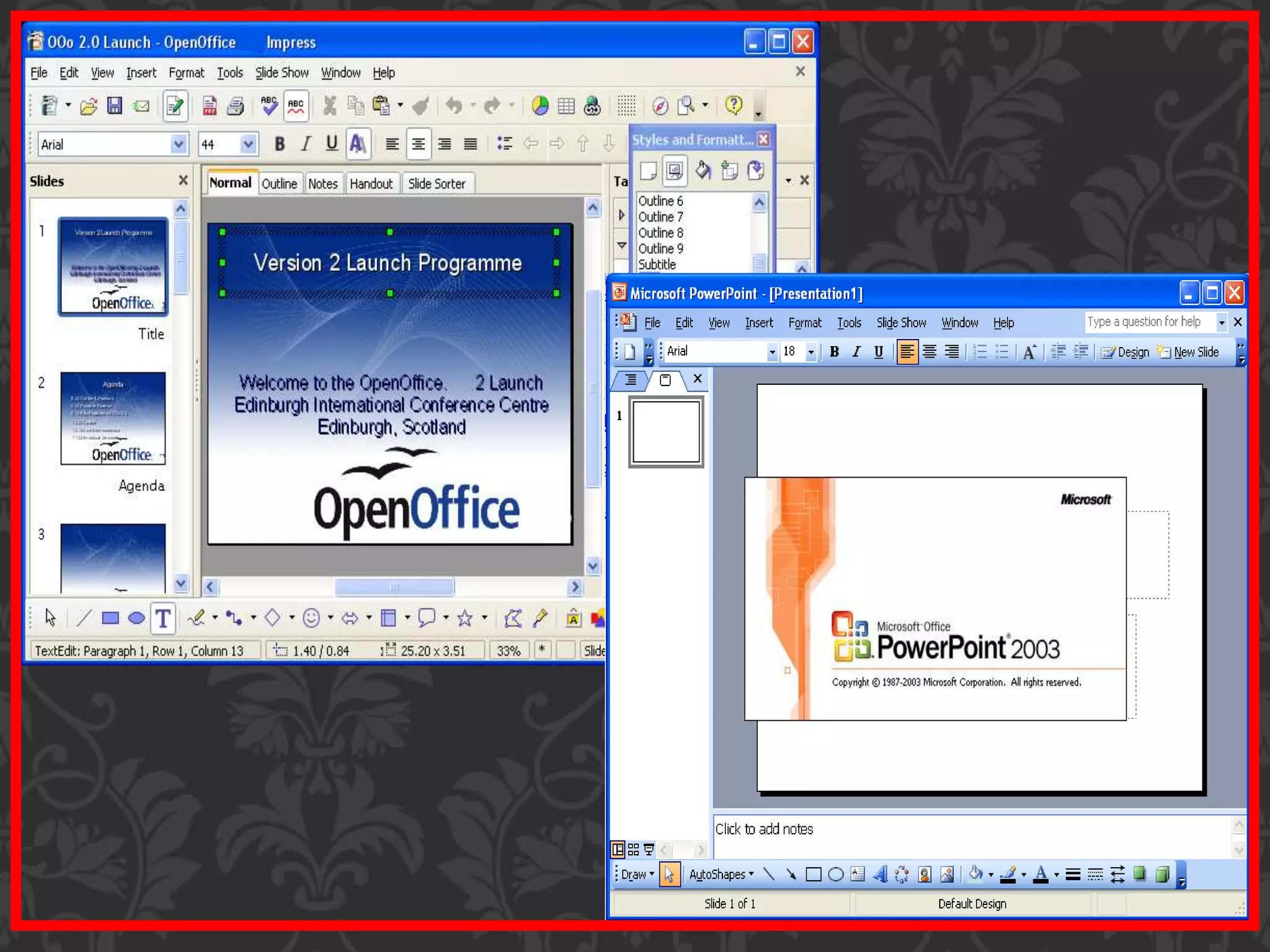The height and width of the screenshot is (952, 1270).
Task: Click the OpenOffice Help question mark icon
Action: coord(734,105)
